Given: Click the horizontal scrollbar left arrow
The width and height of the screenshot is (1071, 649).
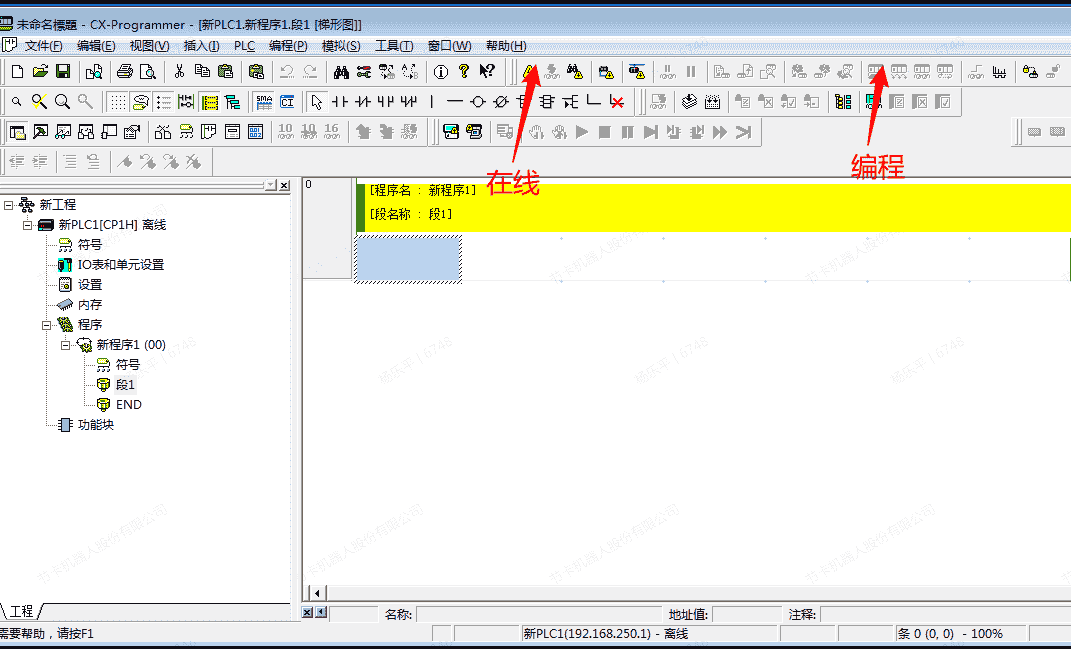Looking at the screenshot, I should 317,593.
